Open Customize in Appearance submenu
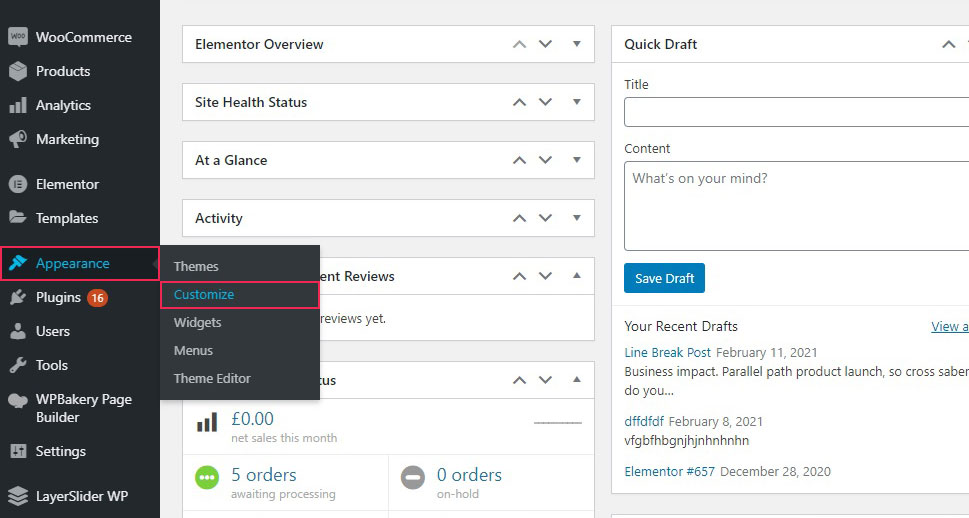This screenshot has width=969, height=518. pos(204,294)
